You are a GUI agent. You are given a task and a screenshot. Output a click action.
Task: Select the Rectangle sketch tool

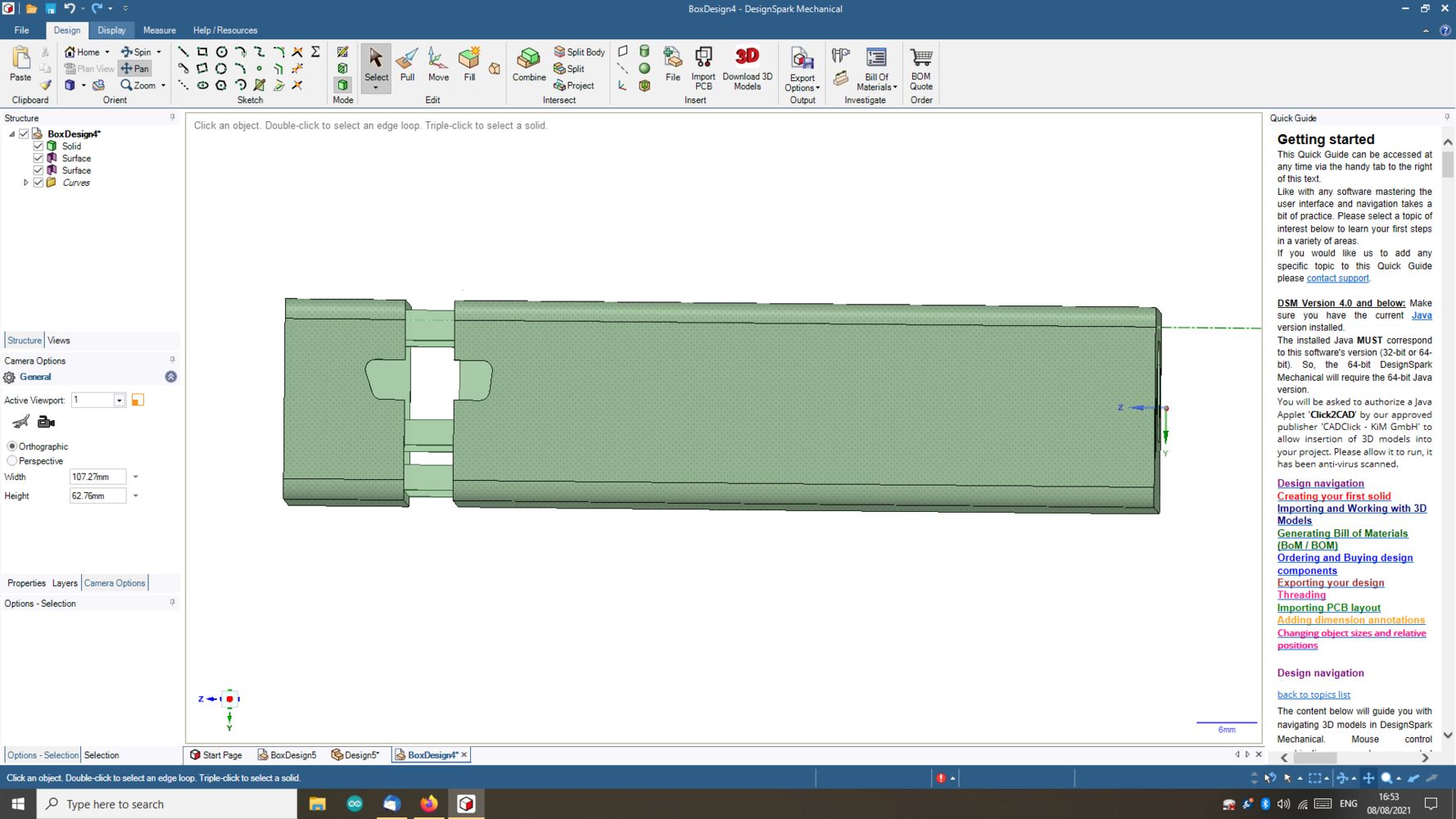[x=202, y=52]
